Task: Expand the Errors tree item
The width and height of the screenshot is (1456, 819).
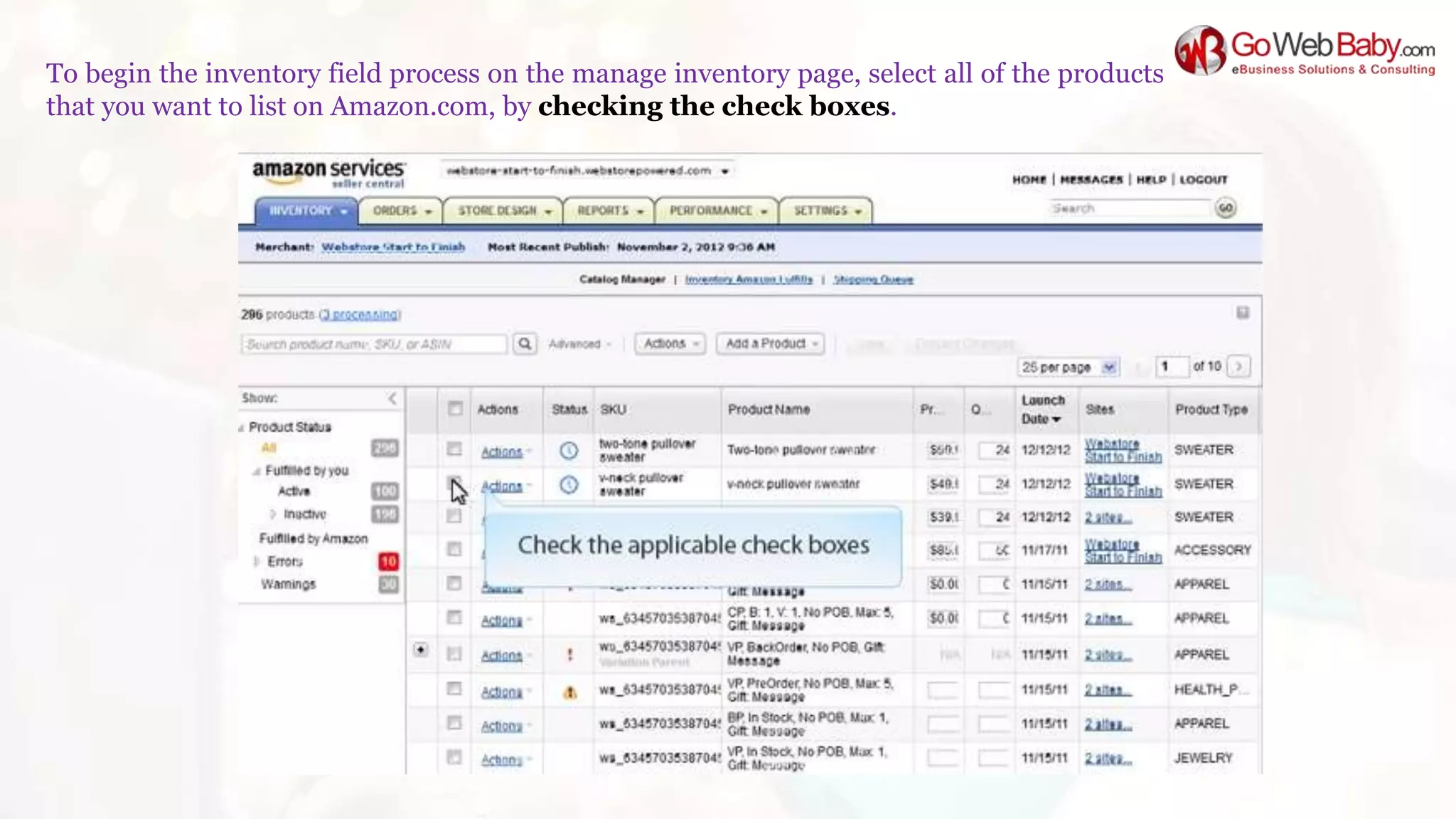Action: coord(256,562)
